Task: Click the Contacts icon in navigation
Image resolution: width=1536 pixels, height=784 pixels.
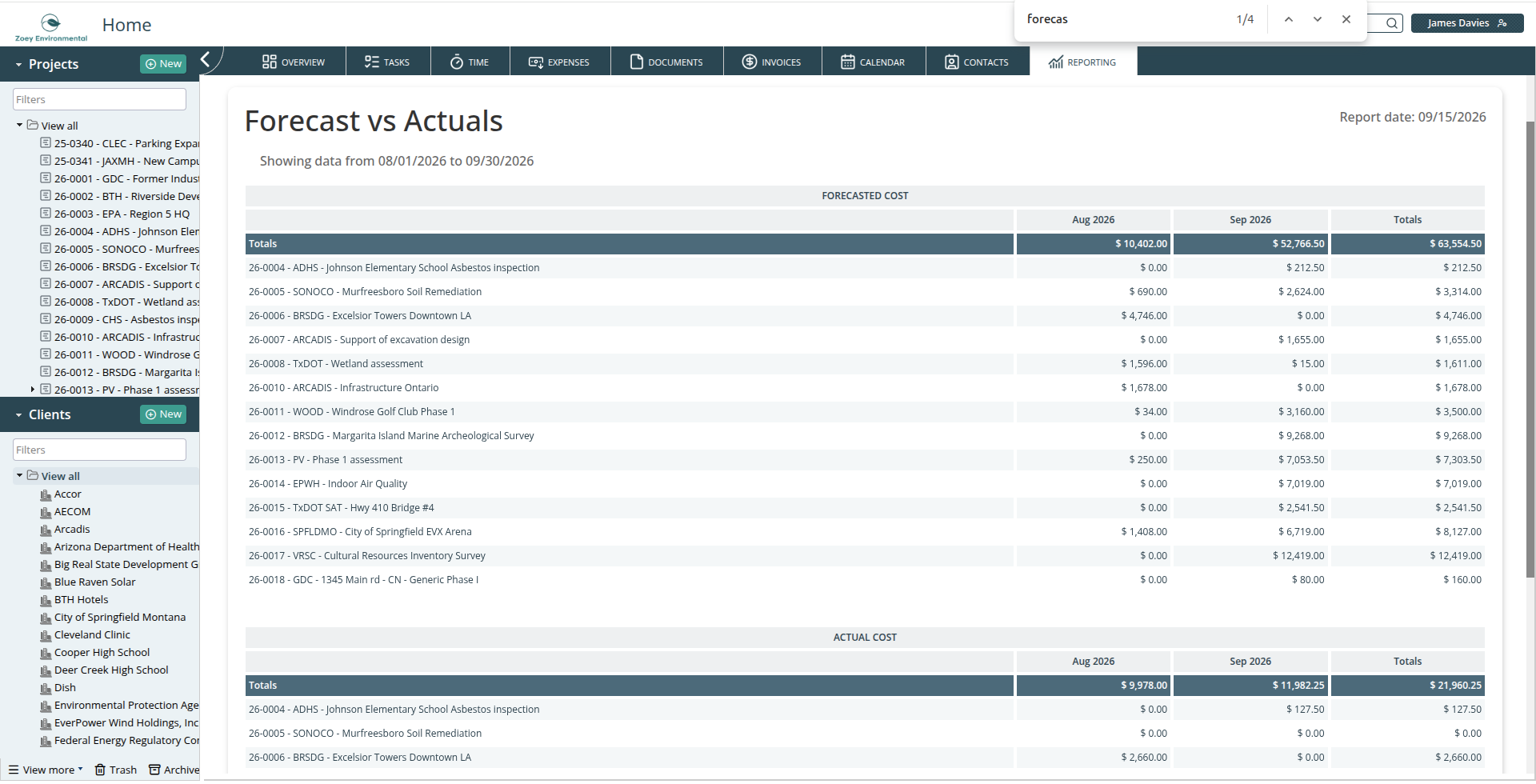Action: 951,62
